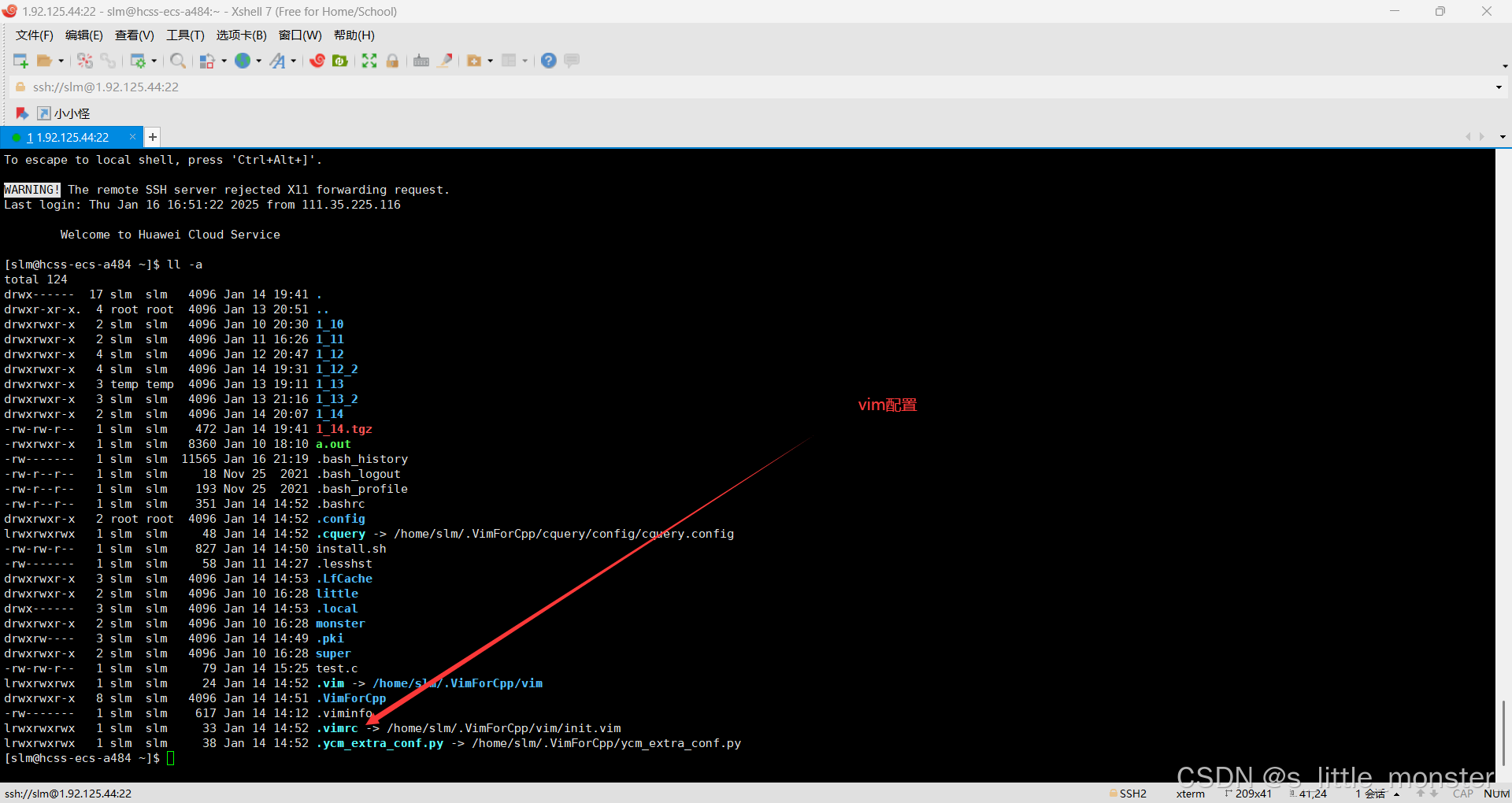Viewport: 1512px width, 803px height.
Task: Open Help via blue question mark icon
Action: tap(549, 61)
